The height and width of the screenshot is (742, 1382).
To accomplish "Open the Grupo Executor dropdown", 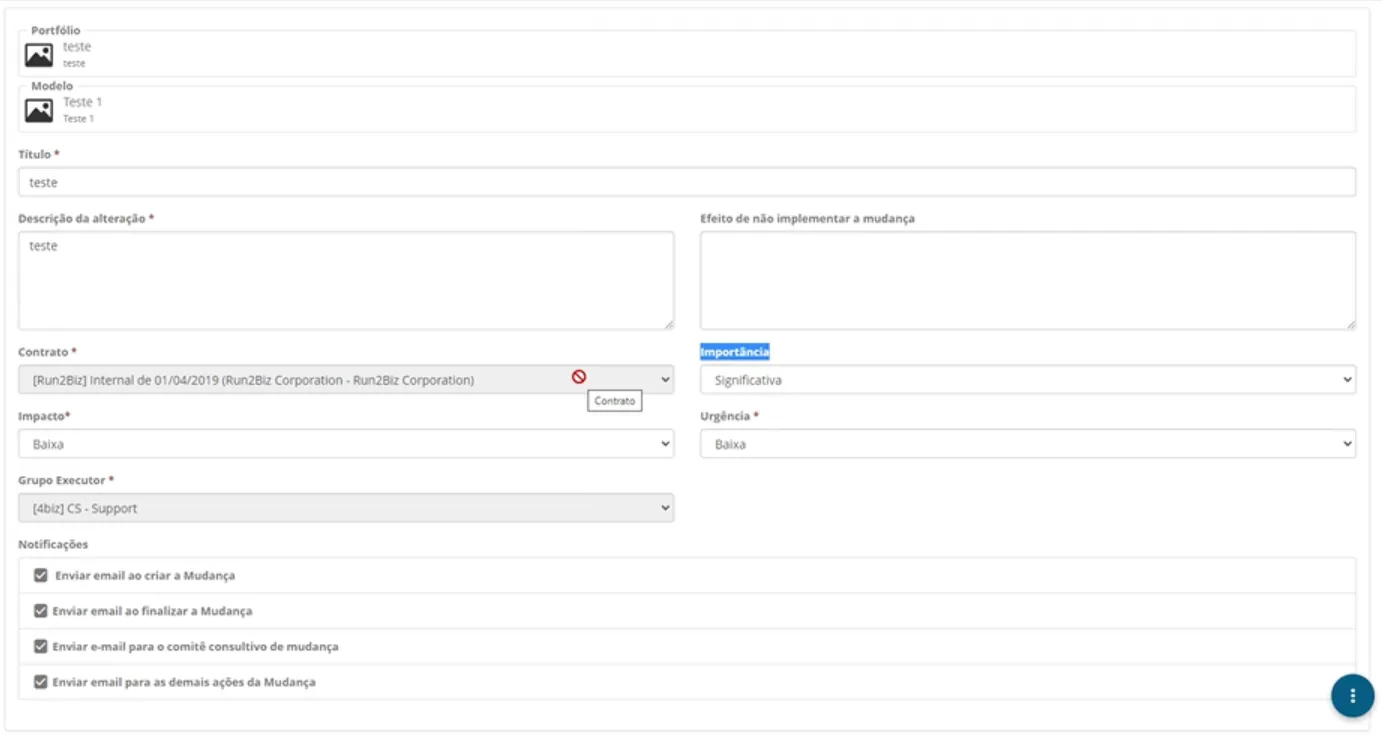I will [x=346, y=508].
